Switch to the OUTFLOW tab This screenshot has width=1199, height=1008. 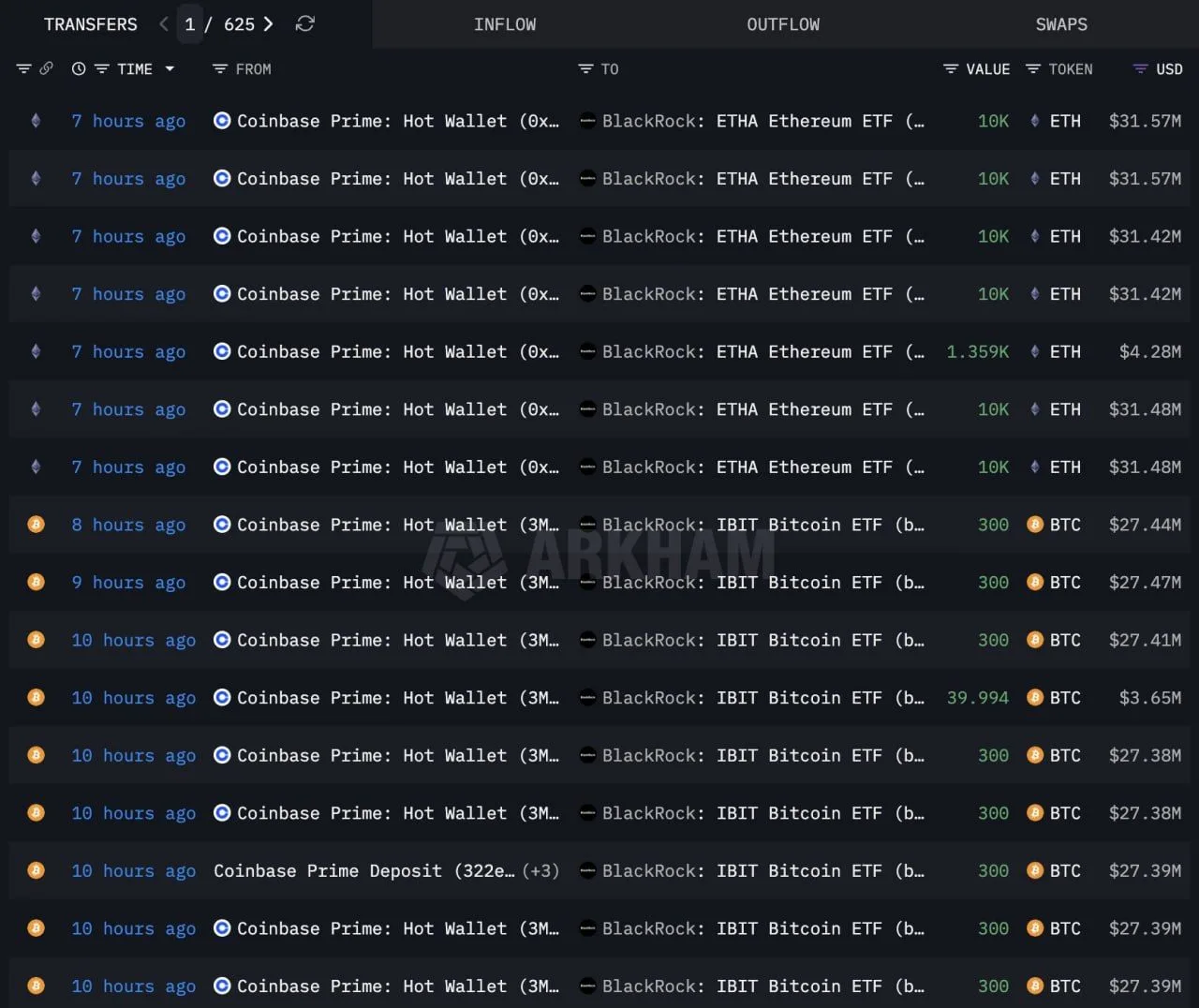click(x=783, y=24)
